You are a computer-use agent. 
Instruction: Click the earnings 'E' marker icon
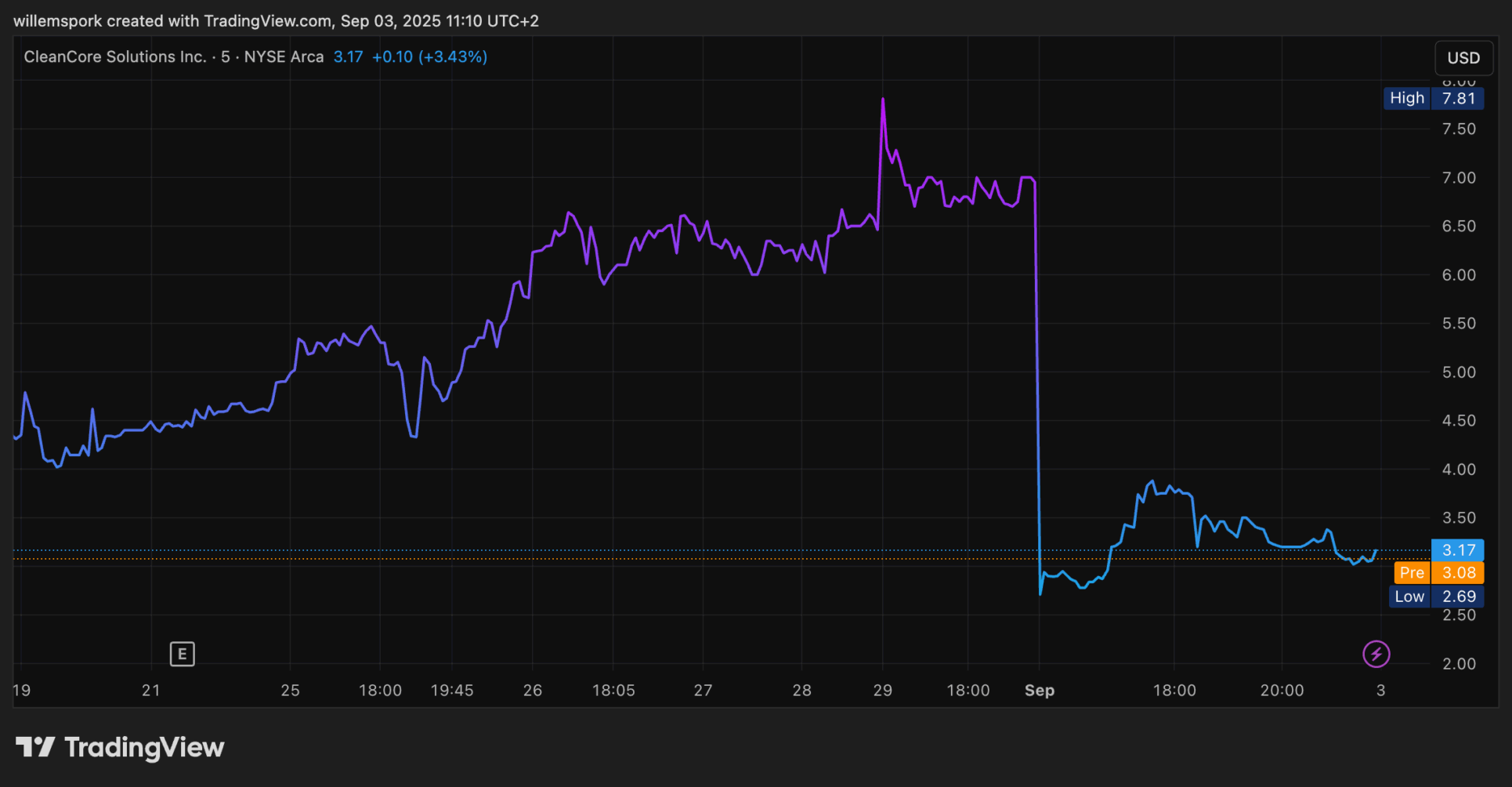(182, 654)
